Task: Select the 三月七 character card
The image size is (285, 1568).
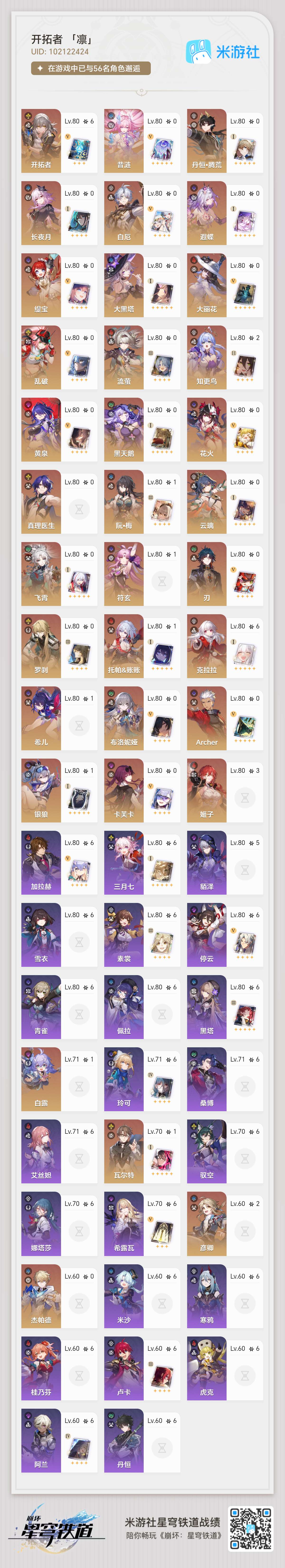Action: pos(142,861)
